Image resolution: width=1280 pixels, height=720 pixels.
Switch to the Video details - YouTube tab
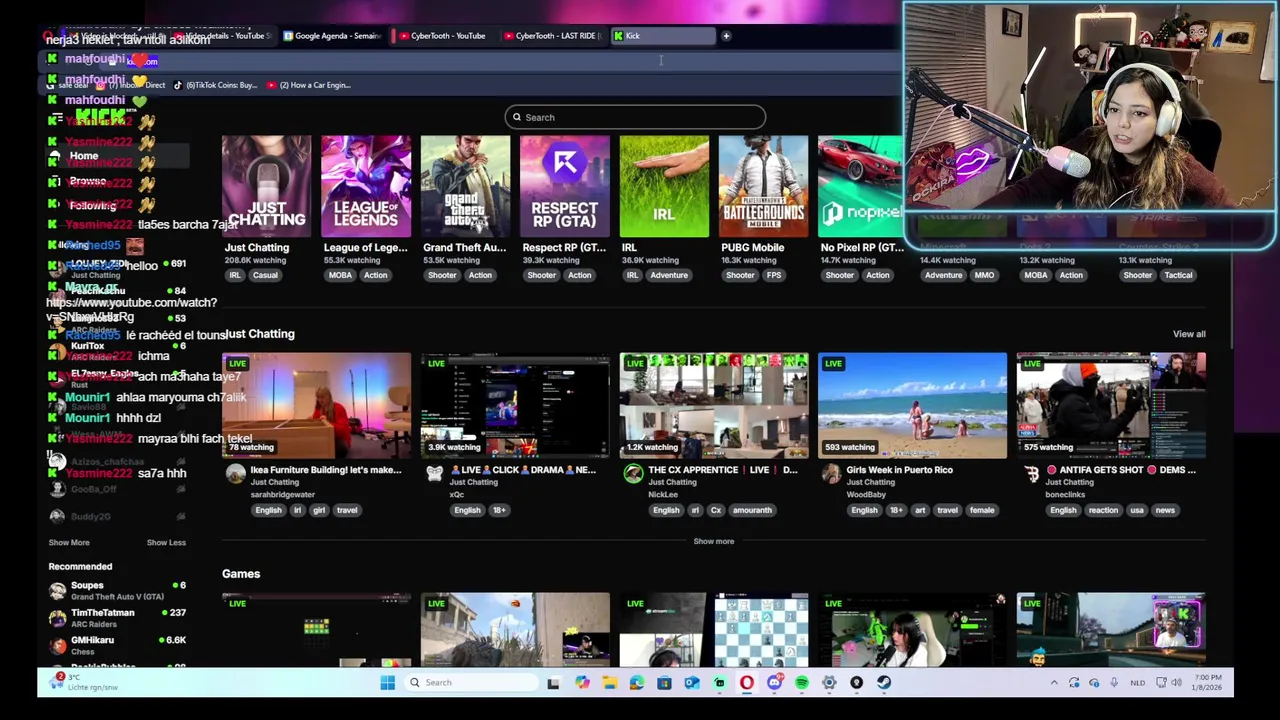tap(222, 36)
